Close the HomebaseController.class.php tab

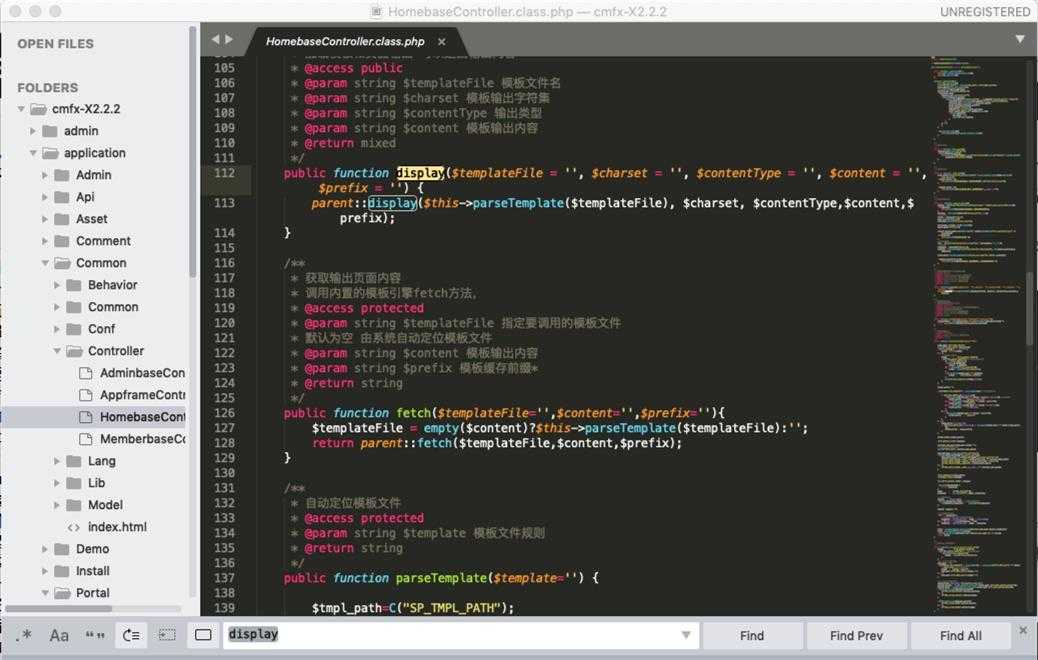pyautogui.click(x=442, y=42)
